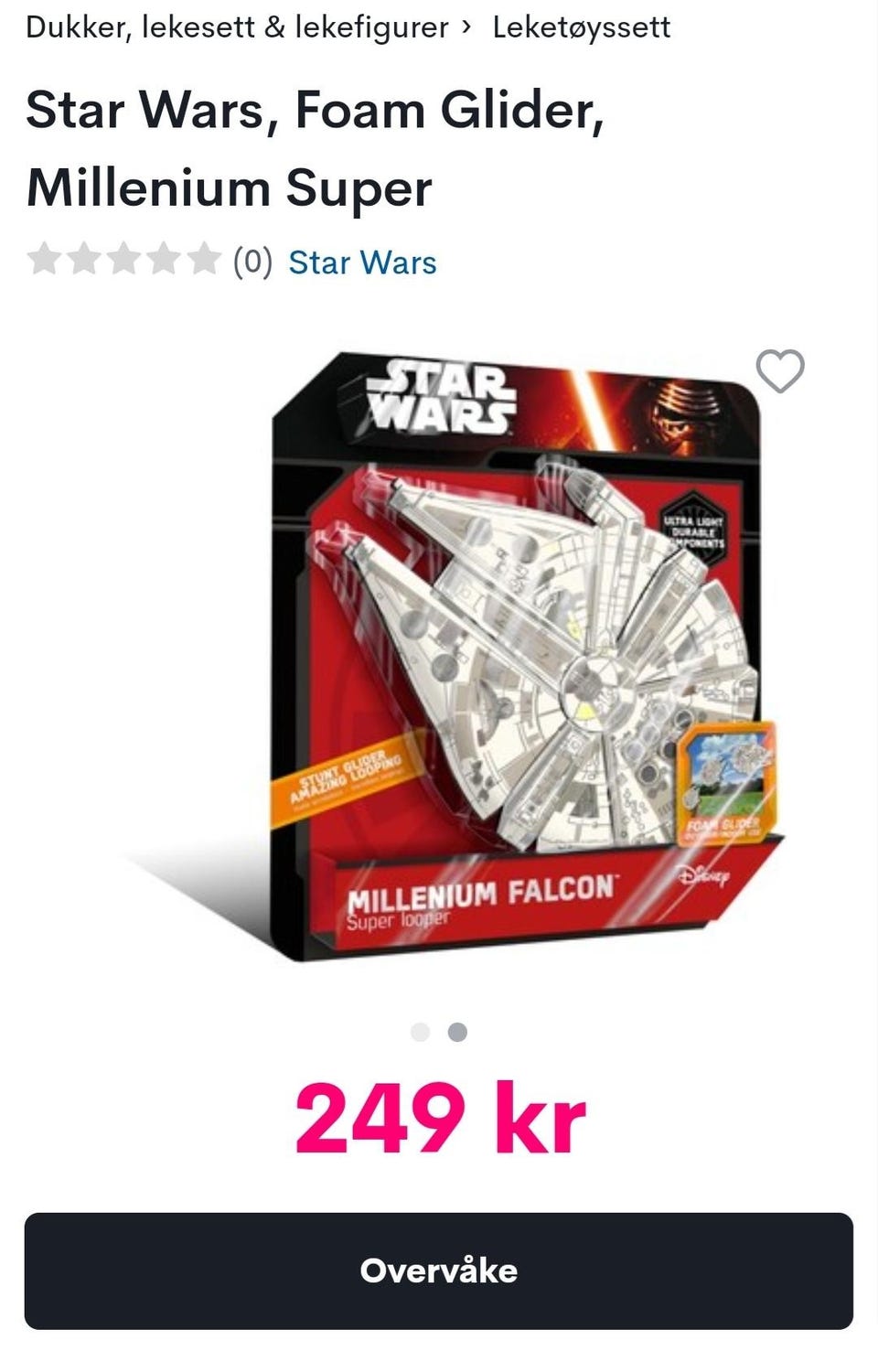878x1372 pixels.
Task: Click the second rating star
Action: pyautogui.click(x=83, y=259)
